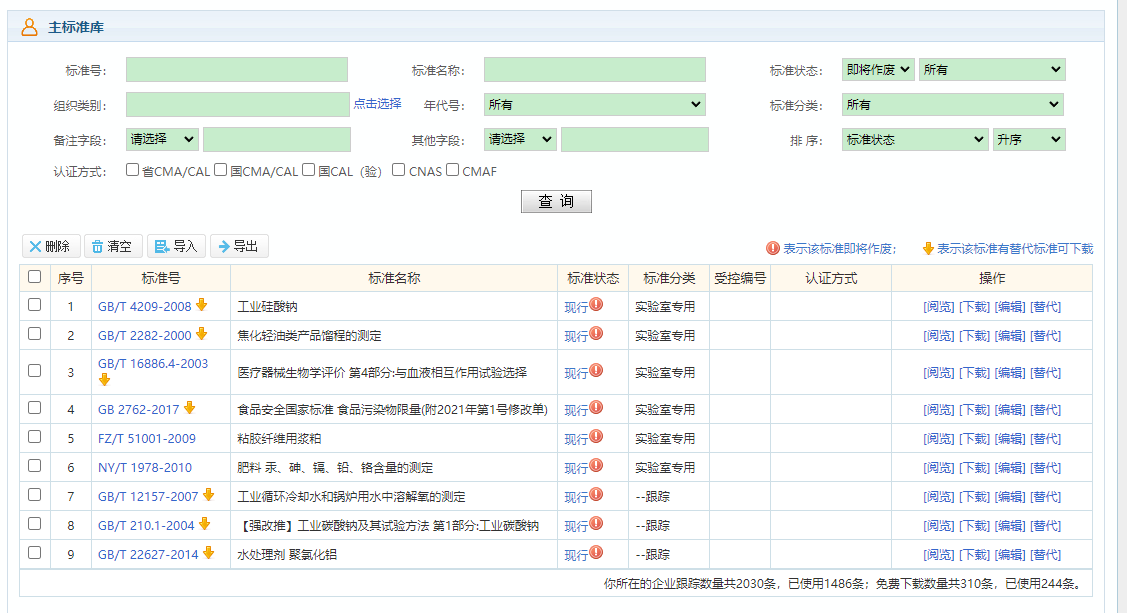Open standard link NY/T 1978-2010
Viewport: 1127px width, 613px height.
click(144, 467)
